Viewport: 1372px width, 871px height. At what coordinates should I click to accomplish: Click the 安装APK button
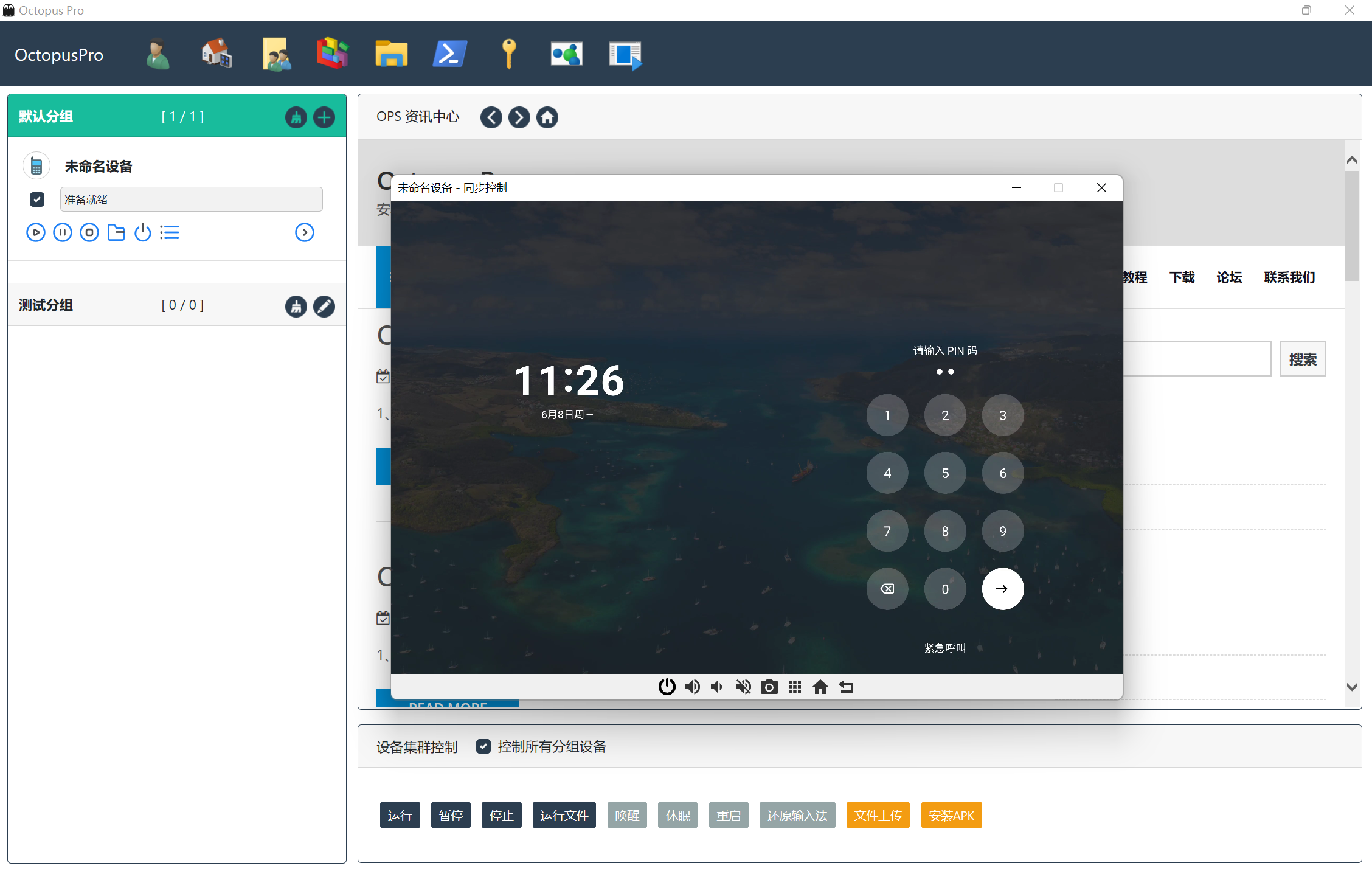[x=951, y=815]
